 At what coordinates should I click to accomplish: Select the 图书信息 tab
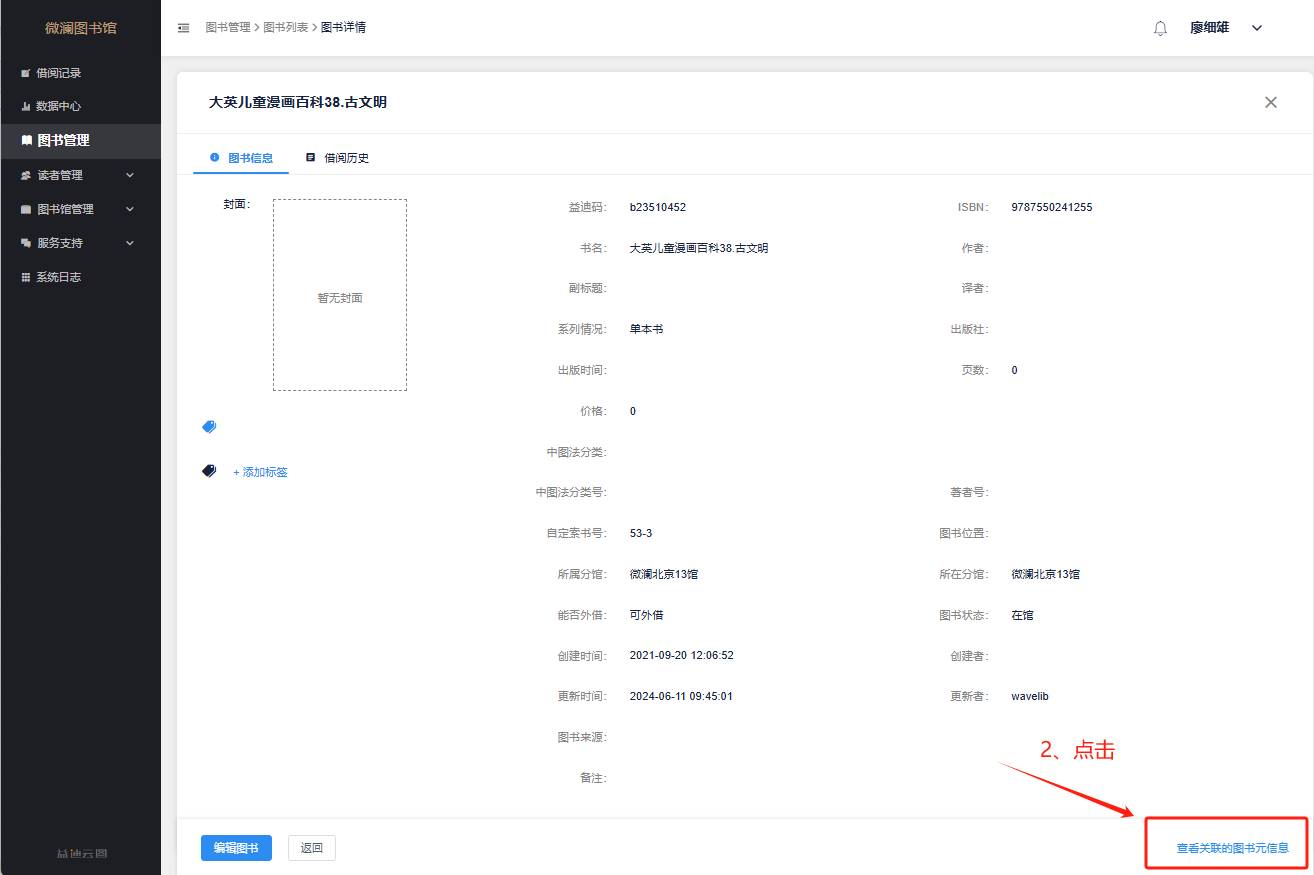click(x=241, y=158)
